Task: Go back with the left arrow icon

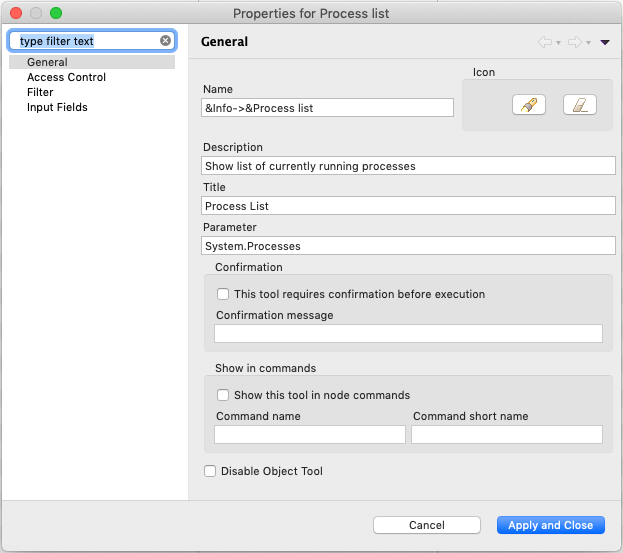Action: pos(545,42)
